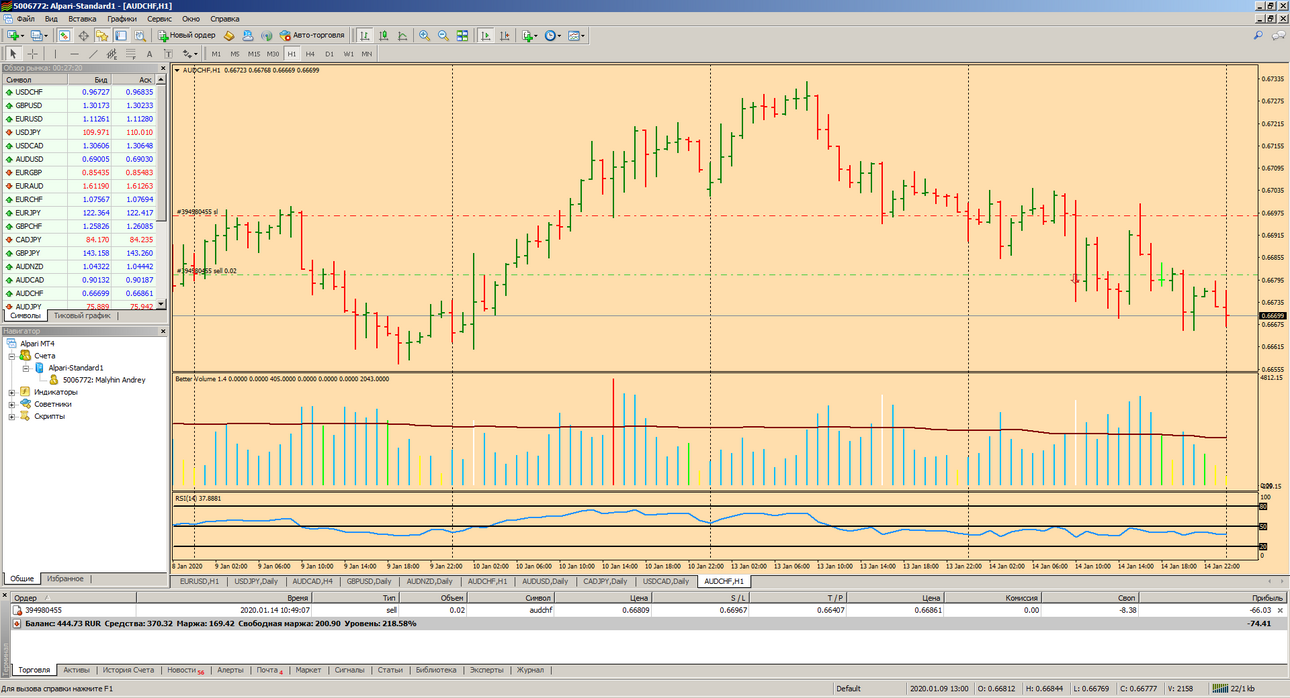The image size is (1290, 698).
Task: Close the Навигатор panel
Action: 162,330
